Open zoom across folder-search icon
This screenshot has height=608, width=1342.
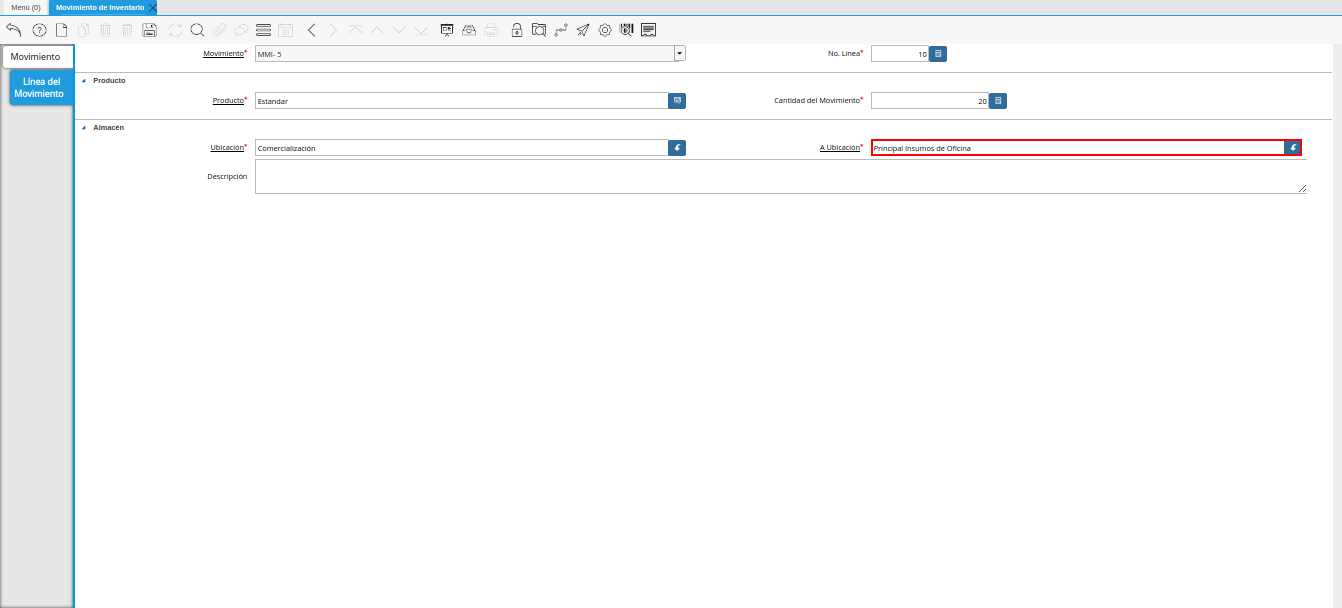[x=539, y=30]
